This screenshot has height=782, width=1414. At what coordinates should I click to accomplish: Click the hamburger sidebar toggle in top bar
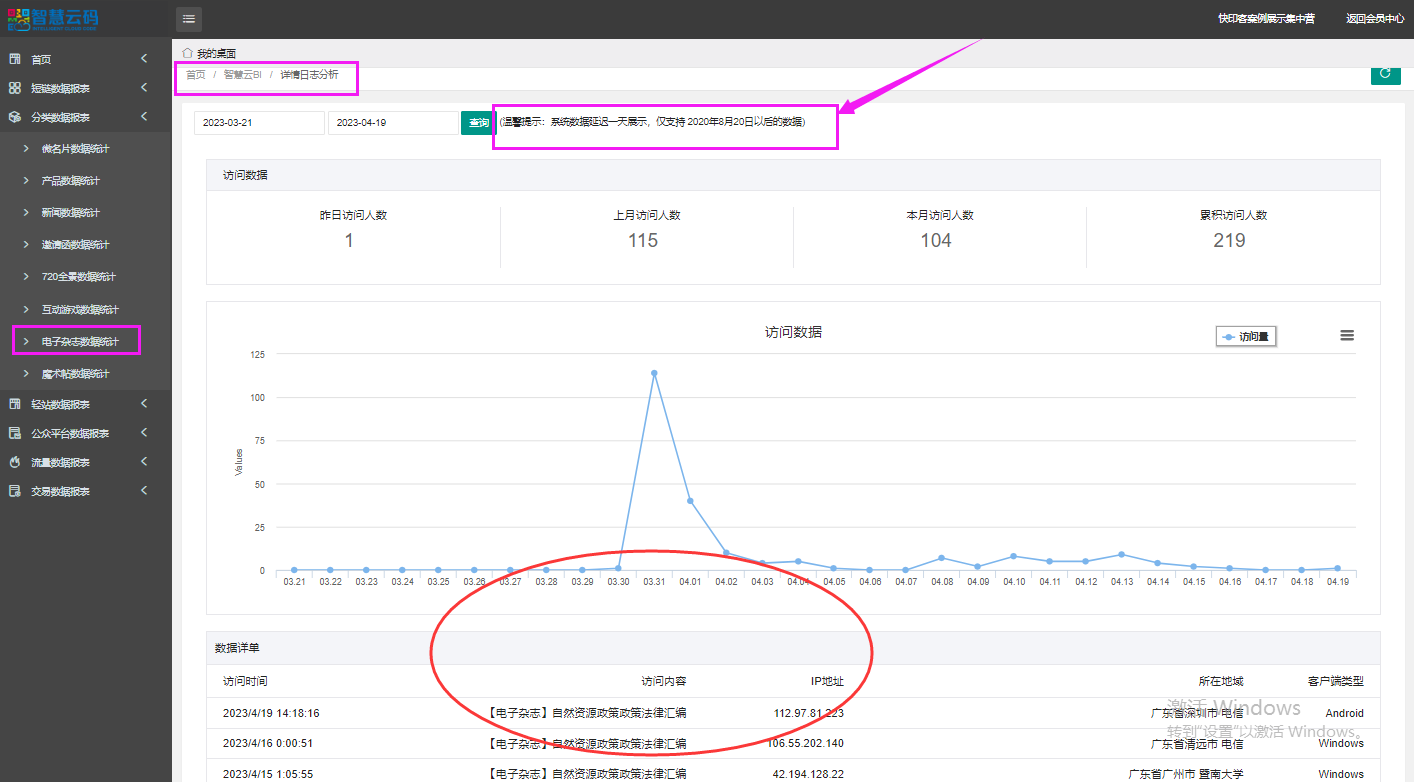coord(189,18)
